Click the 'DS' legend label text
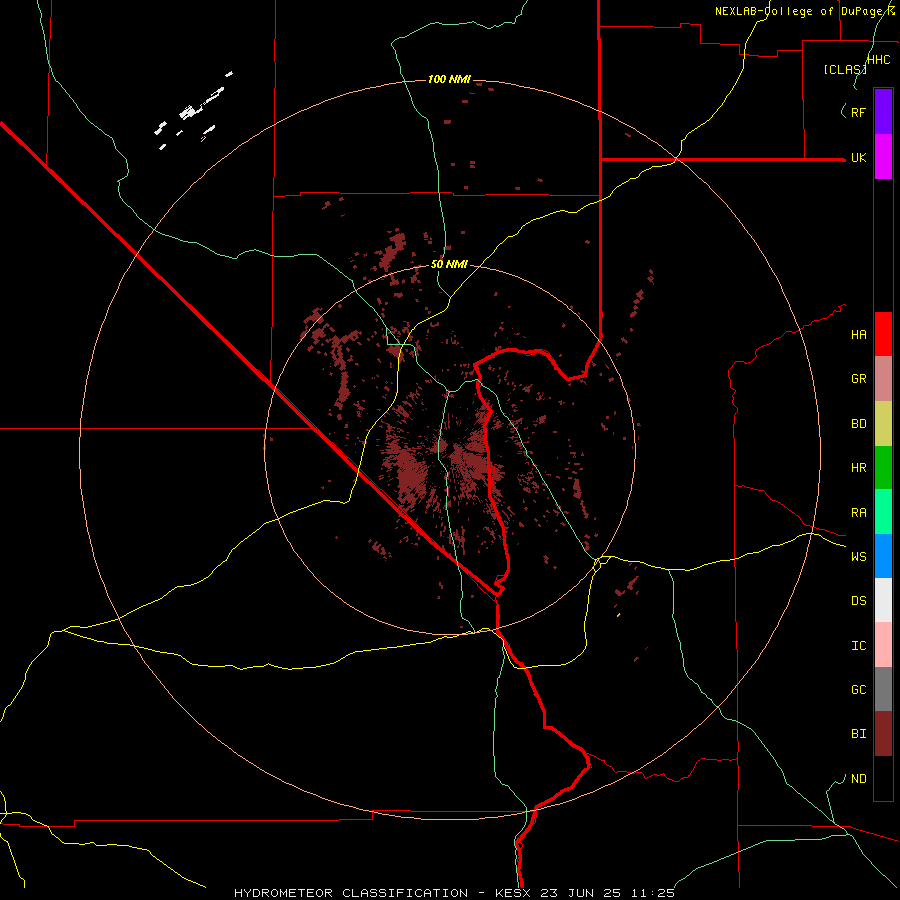Screen dimensions: 900x900 coord(858,601)
